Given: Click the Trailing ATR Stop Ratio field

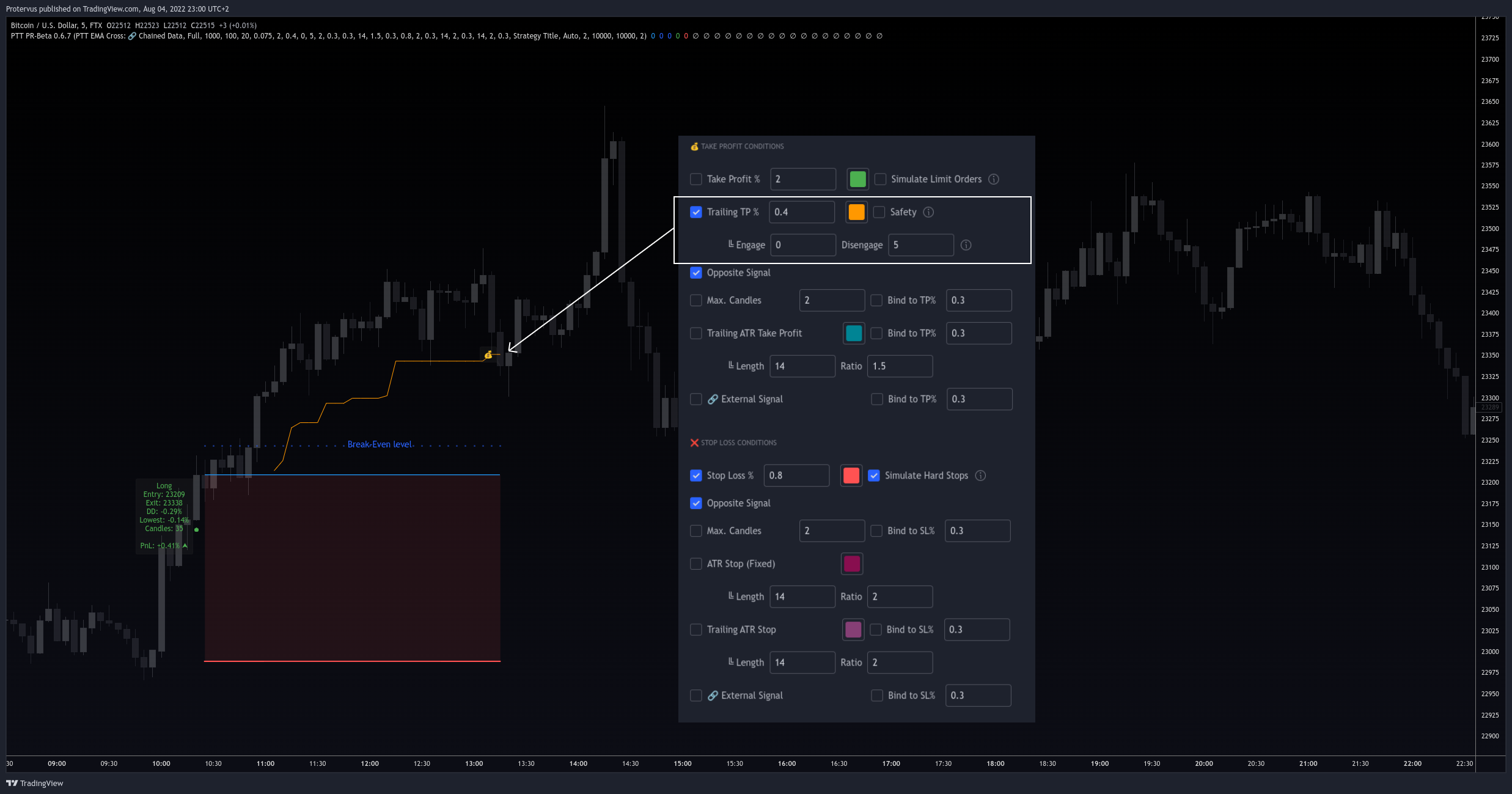Looking at the screenshot, I should 900,663.
